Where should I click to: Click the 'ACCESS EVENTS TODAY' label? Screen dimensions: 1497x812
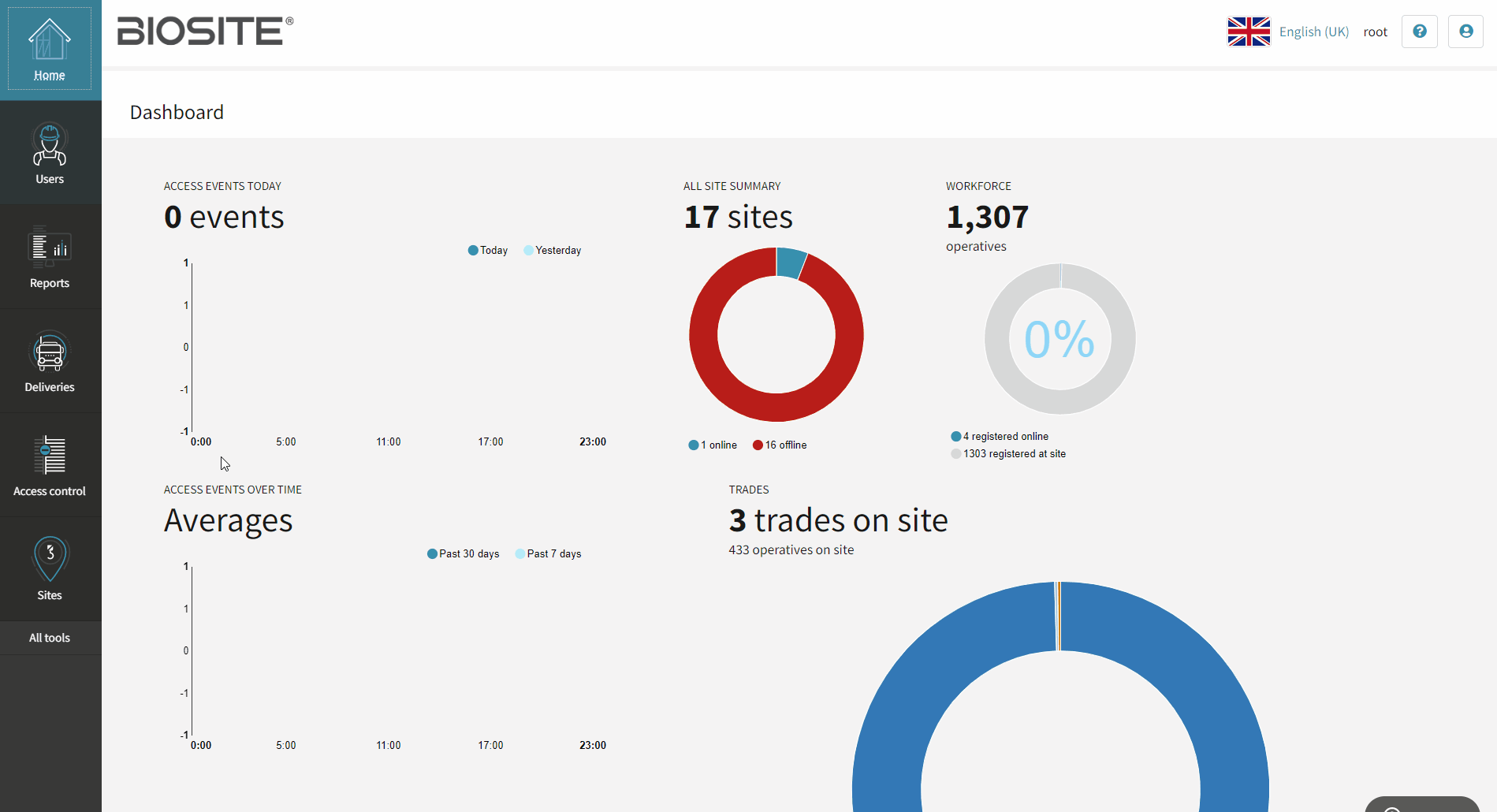222,187
